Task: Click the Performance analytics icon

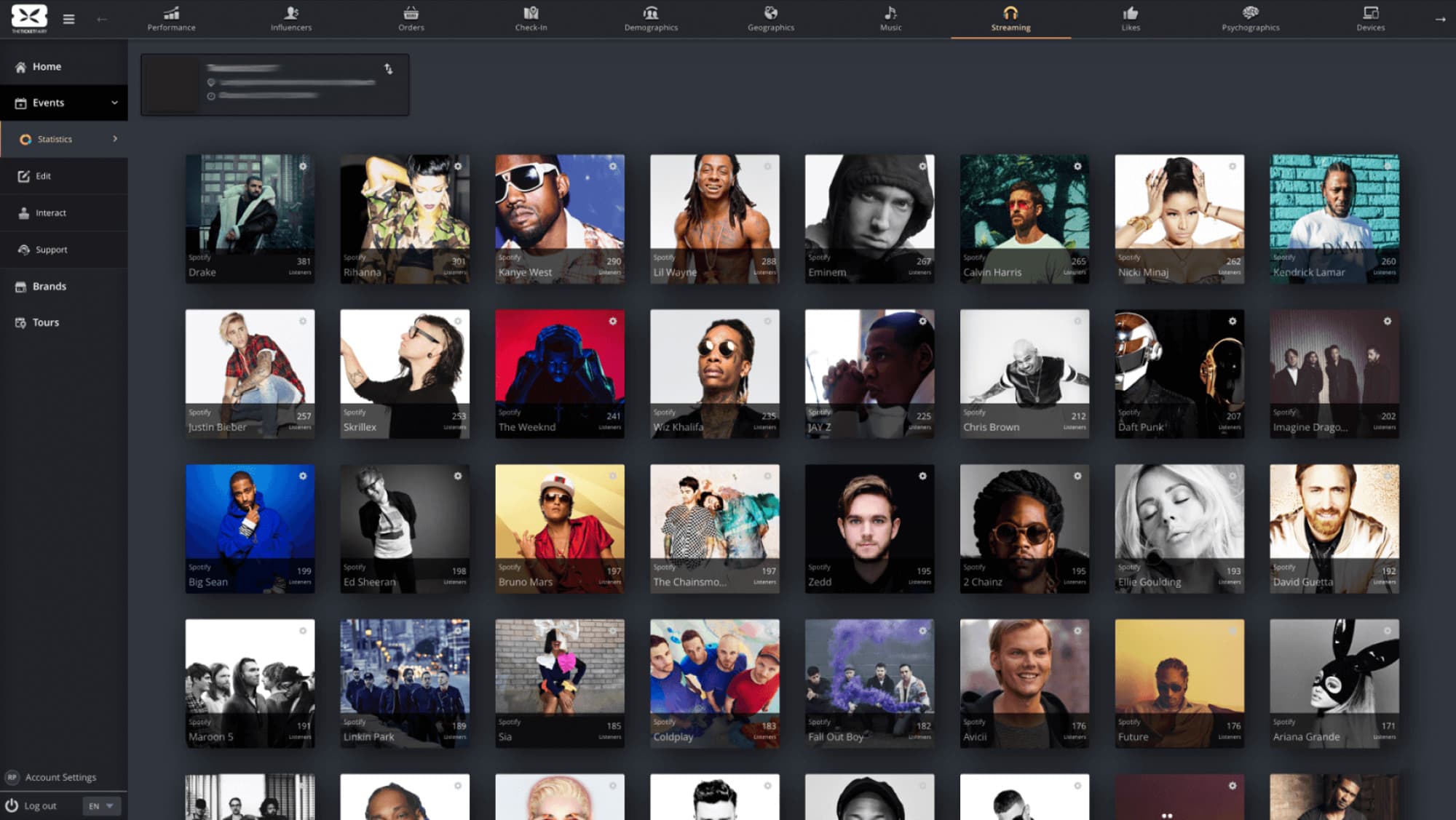Action: point(170,13)
